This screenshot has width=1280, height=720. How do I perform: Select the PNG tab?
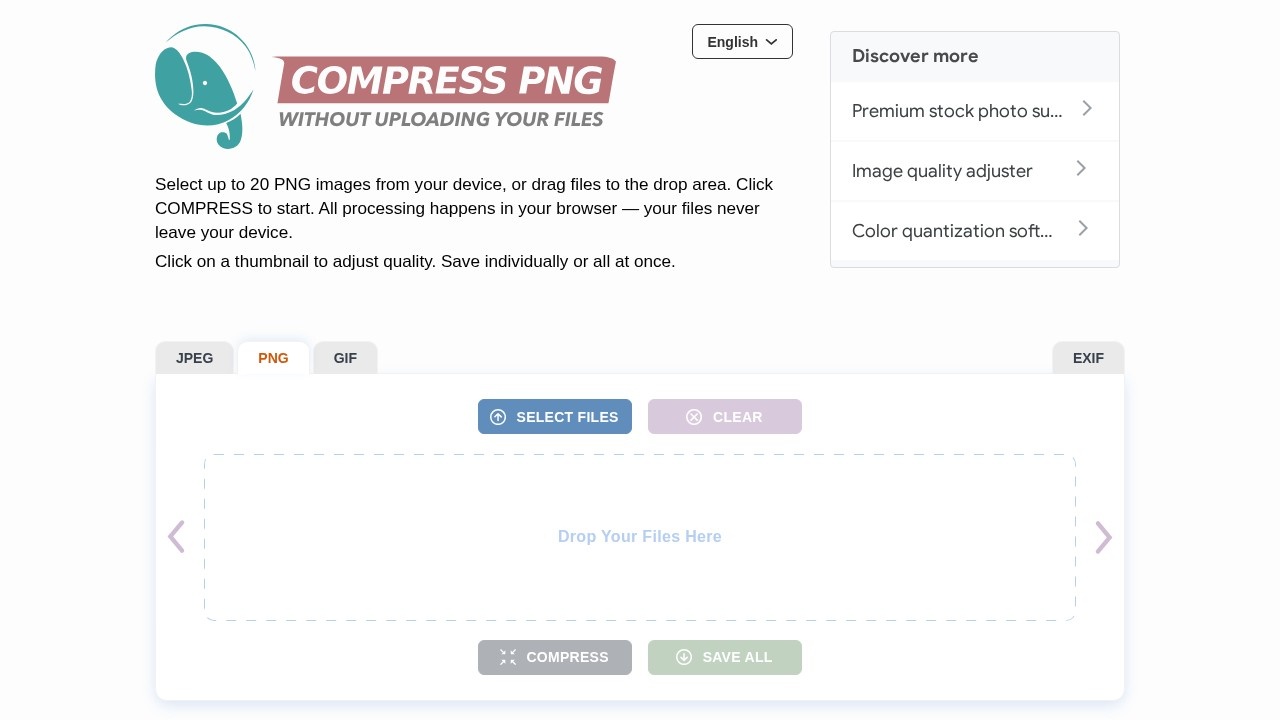click(273, 358)
